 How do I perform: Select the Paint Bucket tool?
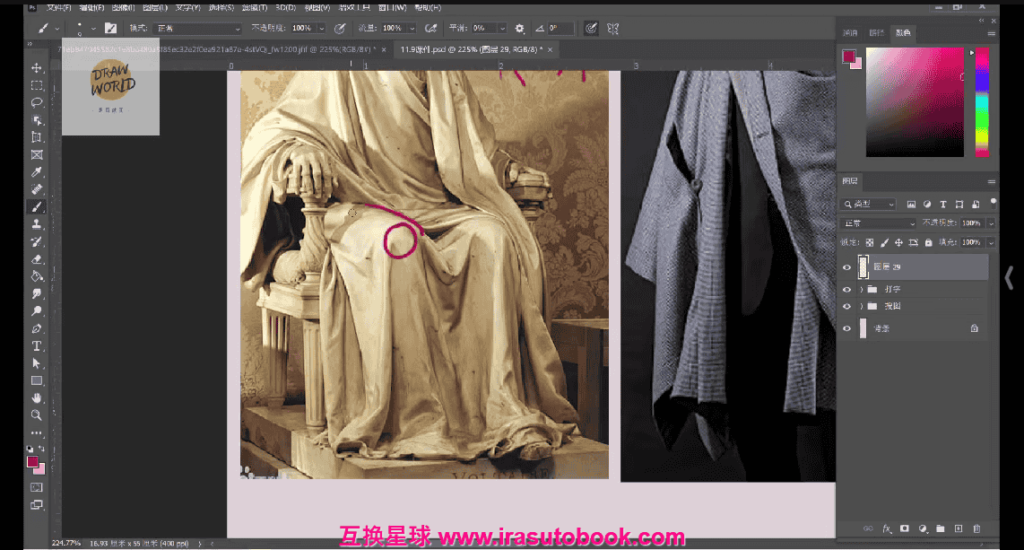click(x=37, y=276)
